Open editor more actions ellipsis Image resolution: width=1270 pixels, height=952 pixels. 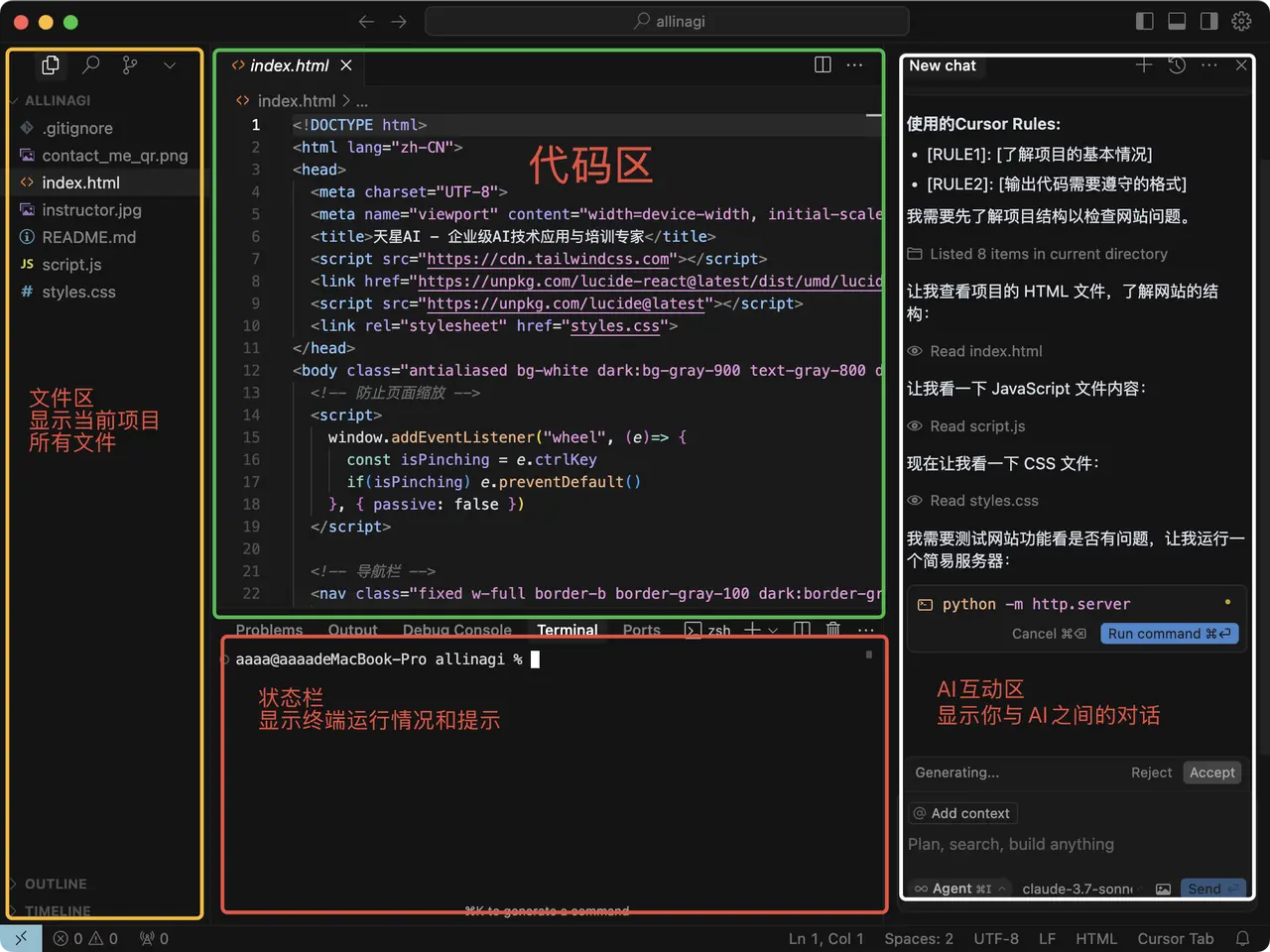[854, 64]
